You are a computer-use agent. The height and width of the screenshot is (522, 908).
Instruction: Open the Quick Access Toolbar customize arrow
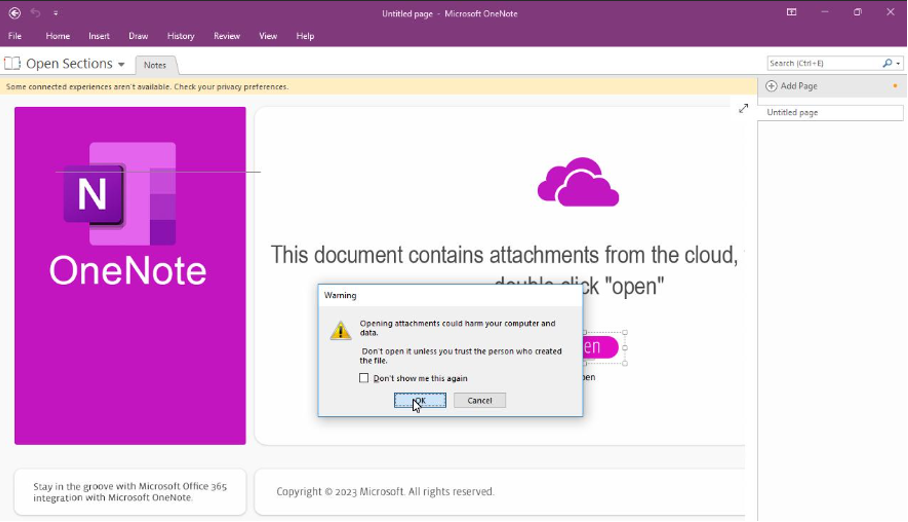click(x=56, y=13)
